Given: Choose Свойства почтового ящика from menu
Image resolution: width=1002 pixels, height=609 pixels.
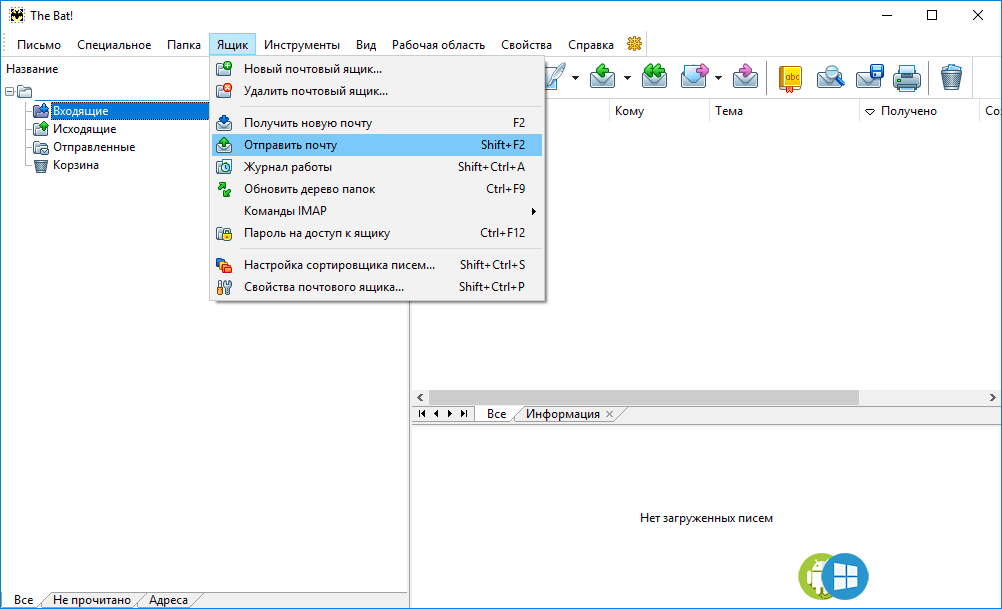Looking at the screenshot, I should click(x=324, y=287).
